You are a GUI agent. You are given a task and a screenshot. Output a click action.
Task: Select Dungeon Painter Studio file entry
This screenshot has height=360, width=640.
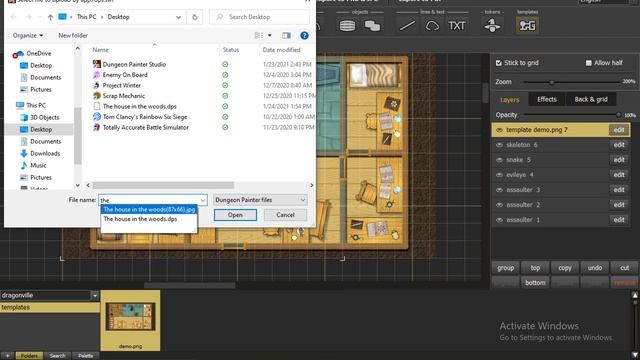coord(134,64)
